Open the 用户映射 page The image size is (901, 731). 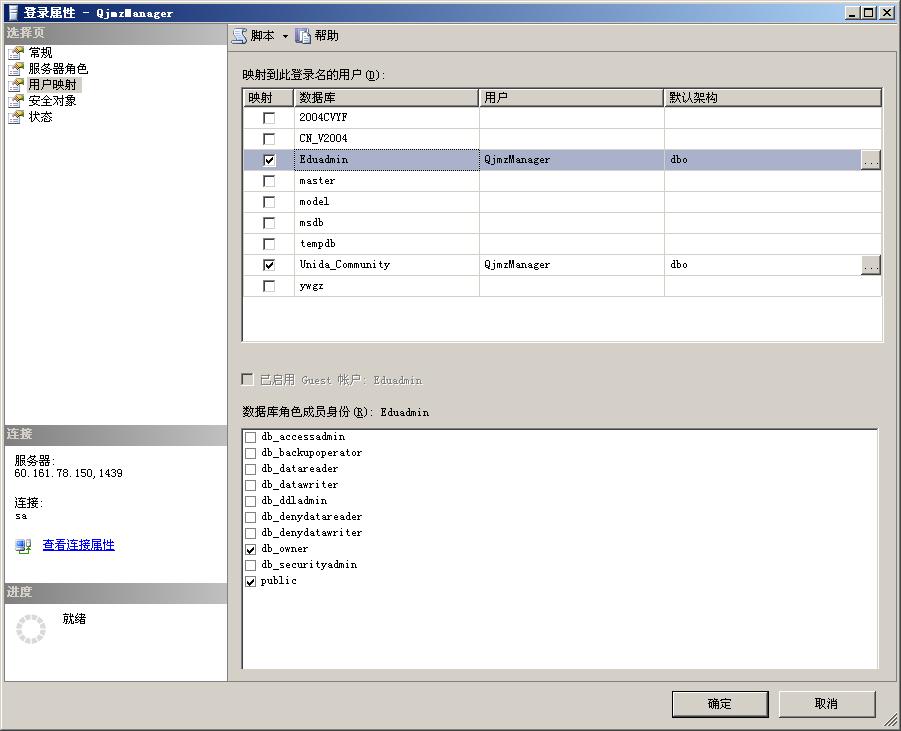(52, 85)
